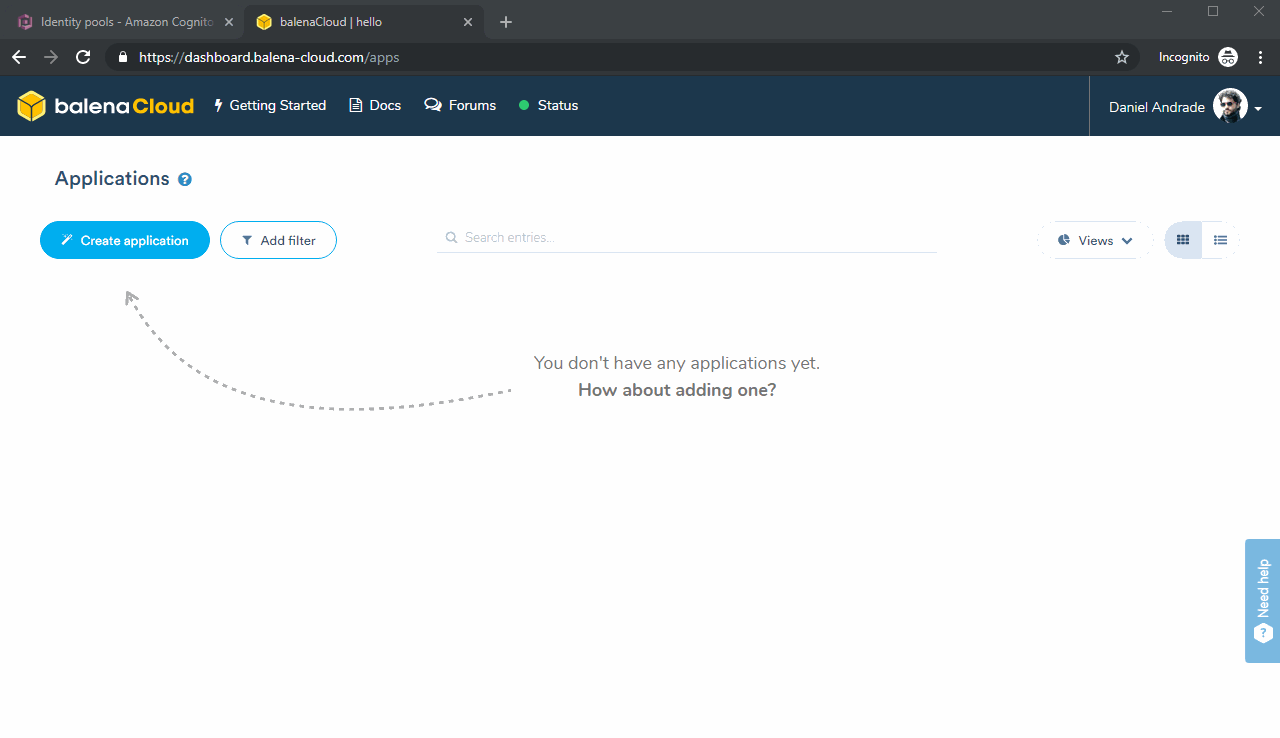The image size is (1280, 738).
Task: Open Daniel Andrade account menu arrow
Action: click(x=1258, y=108)
